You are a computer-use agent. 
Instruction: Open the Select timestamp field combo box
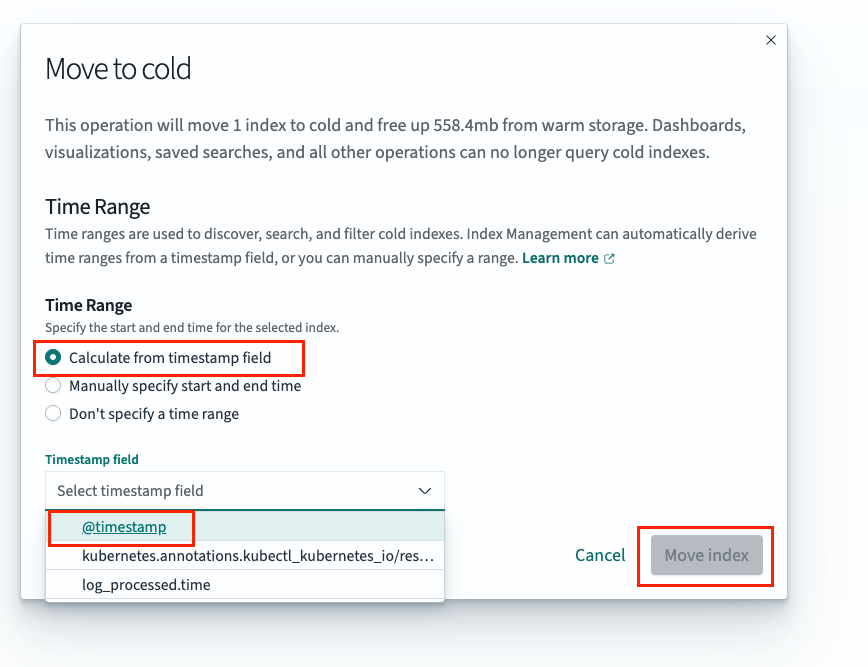[x=245, y=490]
